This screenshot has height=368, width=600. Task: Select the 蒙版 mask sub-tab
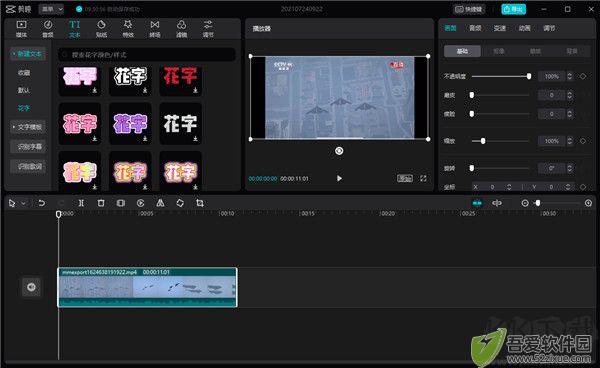pos(535,51)
